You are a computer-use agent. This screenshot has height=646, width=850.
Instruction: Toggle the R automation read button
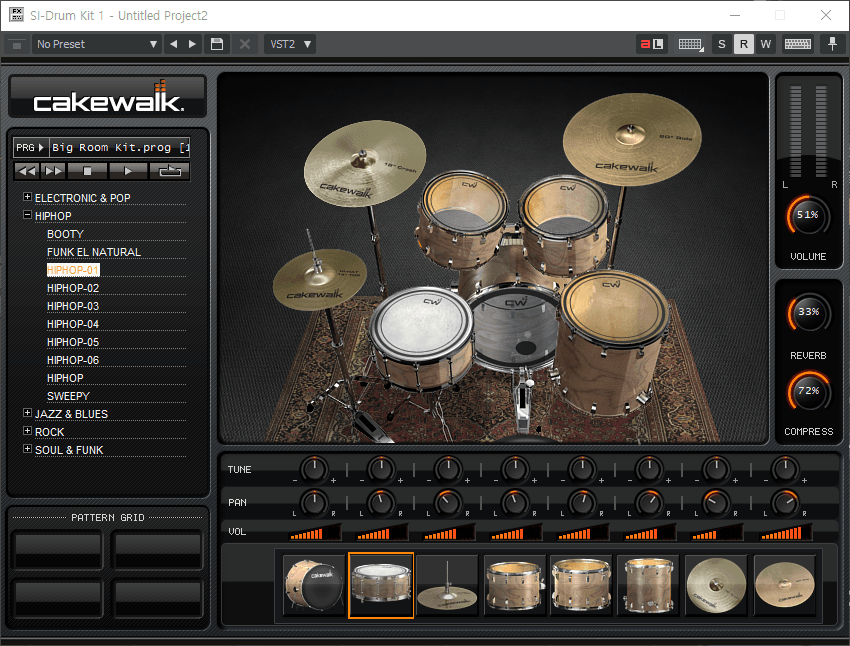(743, 43)
